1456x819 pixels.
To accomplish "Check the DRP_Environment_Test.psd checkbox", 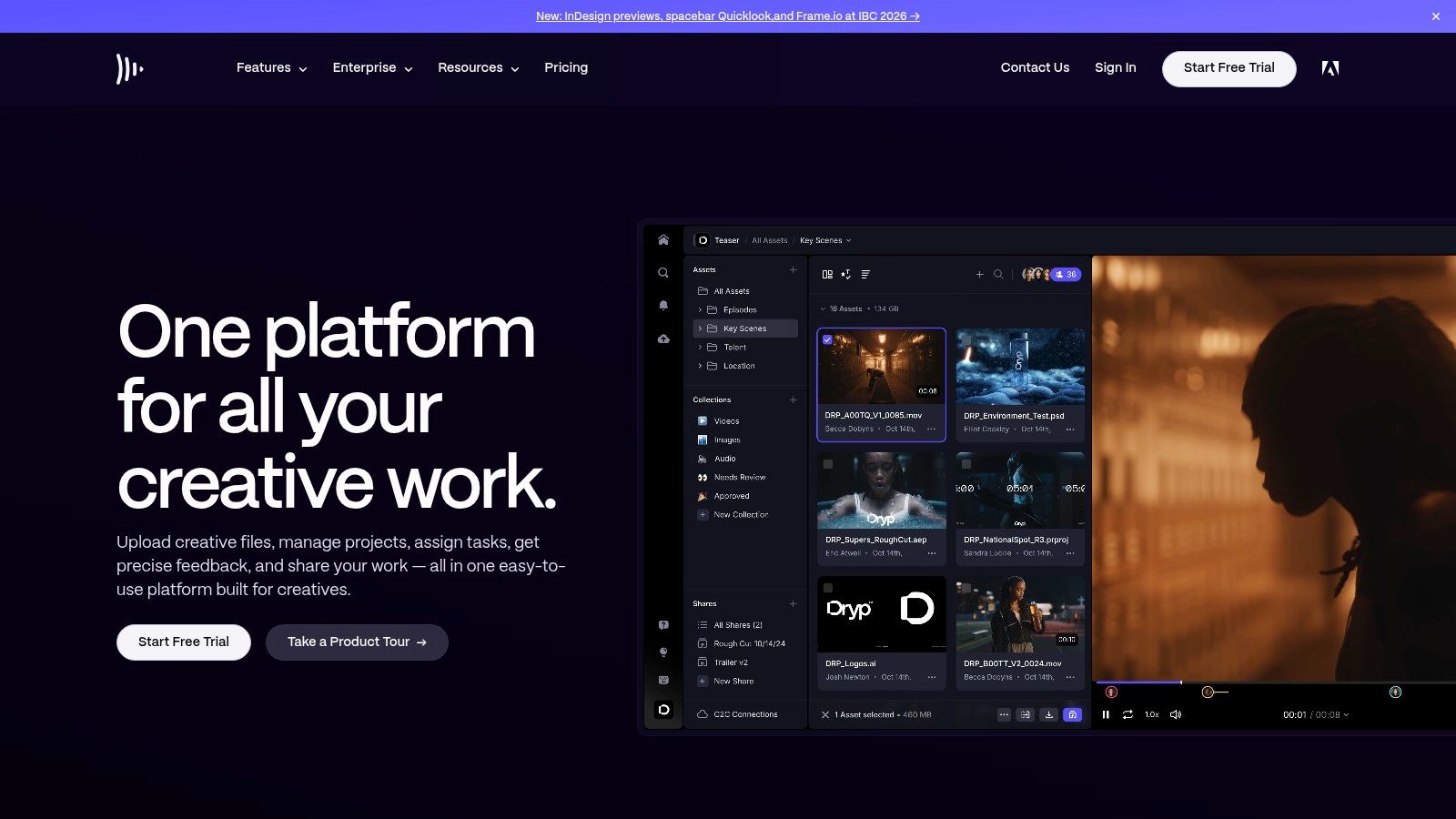I will (x=966, y=339).
